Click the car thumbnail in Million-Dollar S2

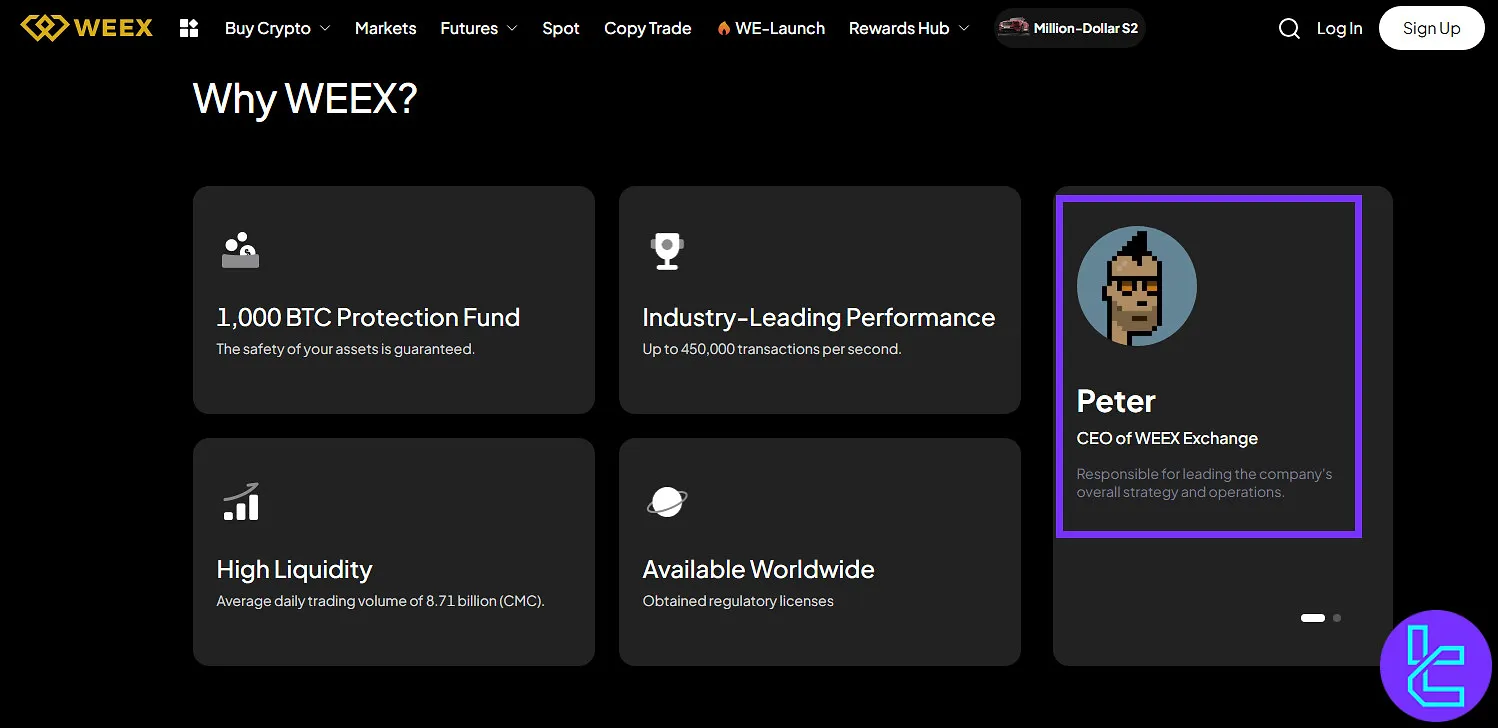point(1014,27)
